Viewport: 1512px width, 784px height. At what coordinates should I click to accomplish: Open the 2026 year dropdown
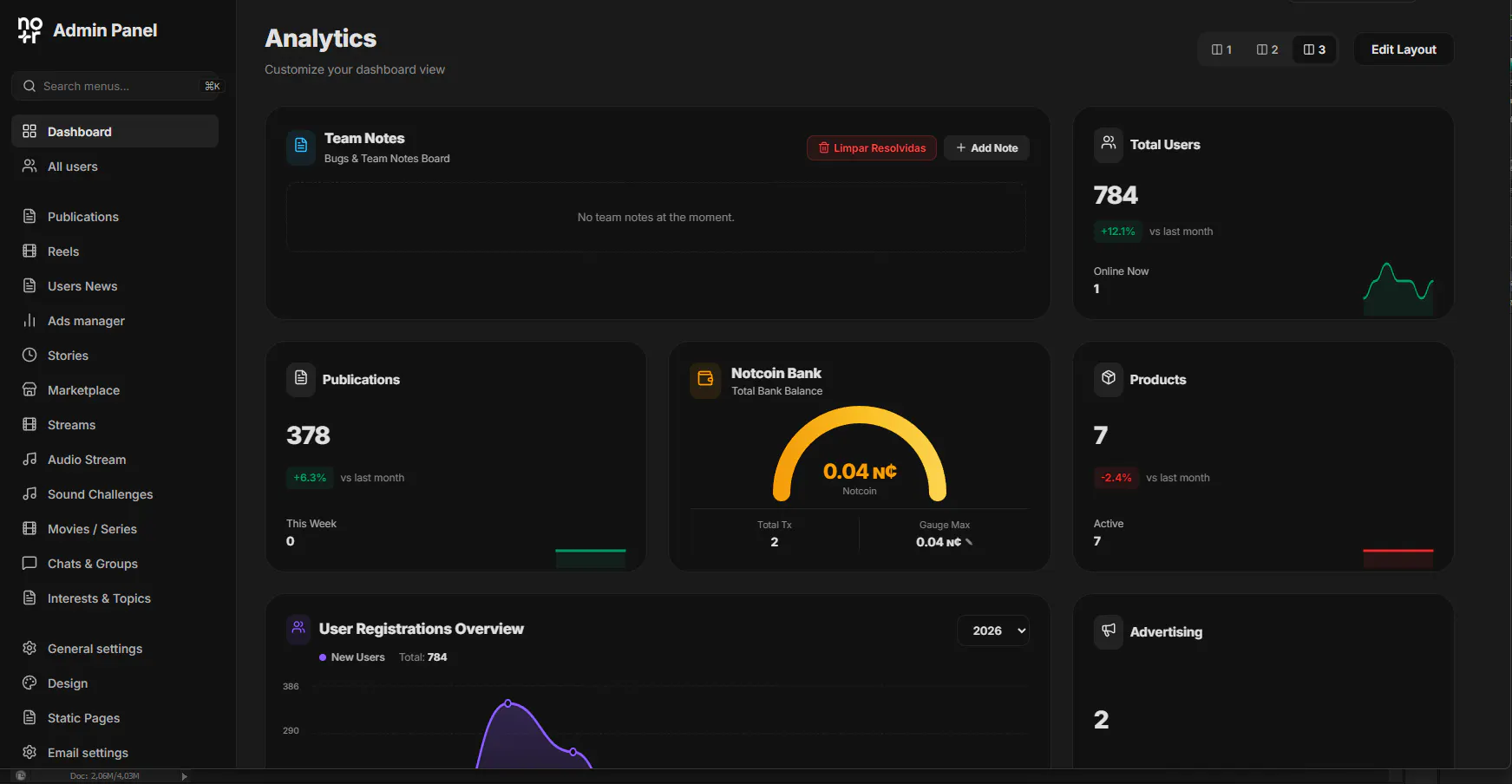(994, 630)
